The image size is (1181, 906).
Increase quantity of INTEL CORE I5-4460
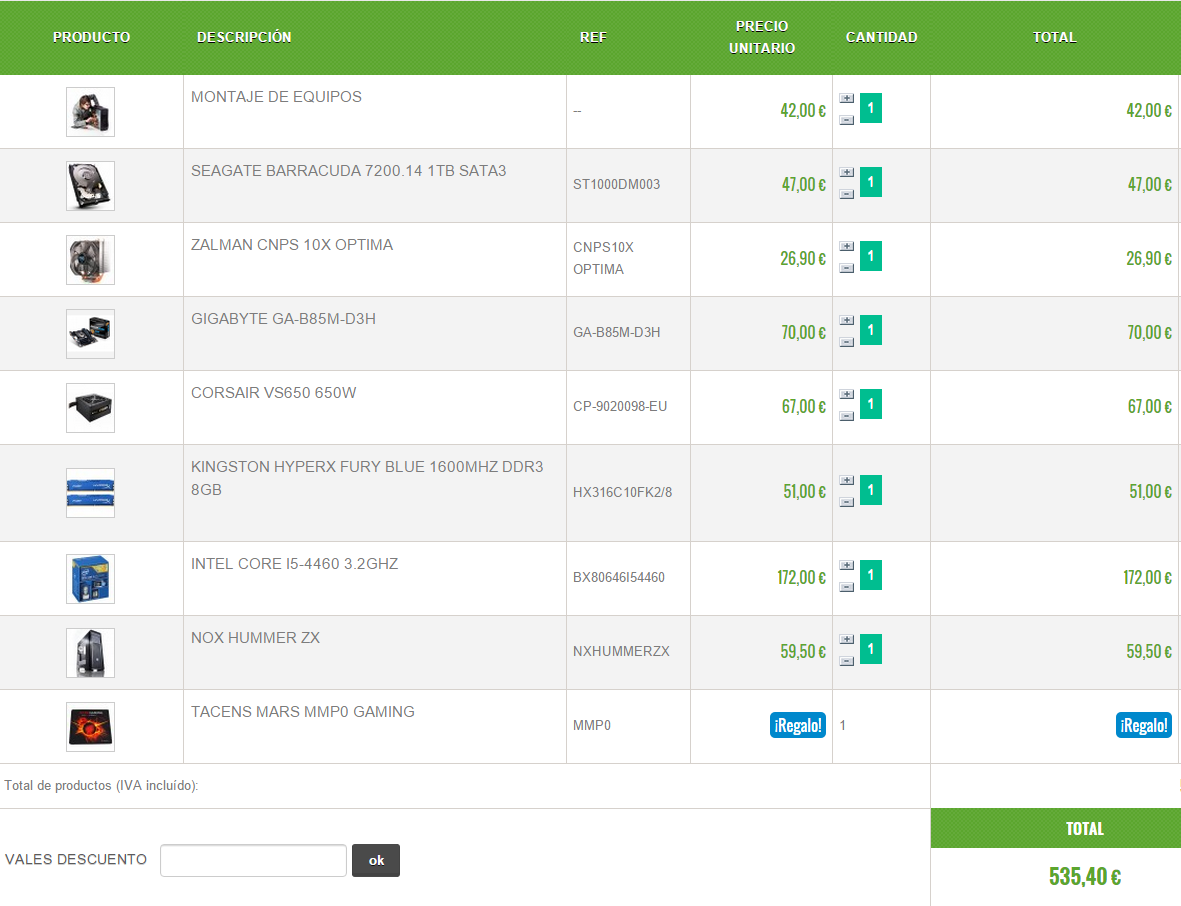coord(847,566)
